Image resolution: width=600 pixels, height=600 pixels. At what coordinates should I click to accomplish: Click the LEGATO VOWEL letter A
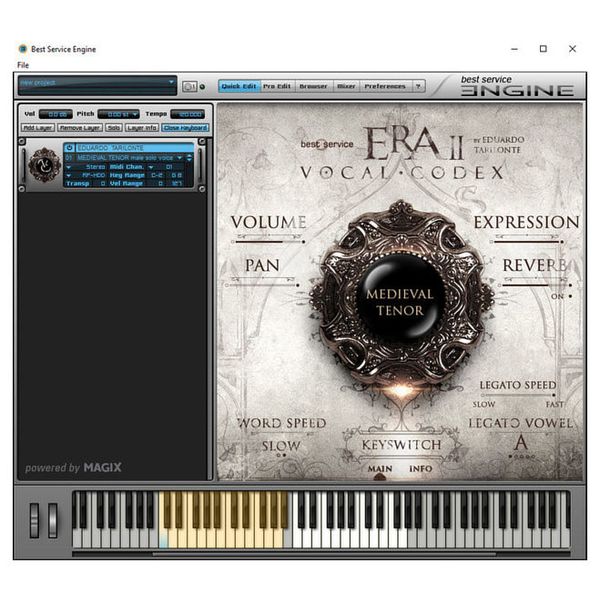(x=521, y=443)
